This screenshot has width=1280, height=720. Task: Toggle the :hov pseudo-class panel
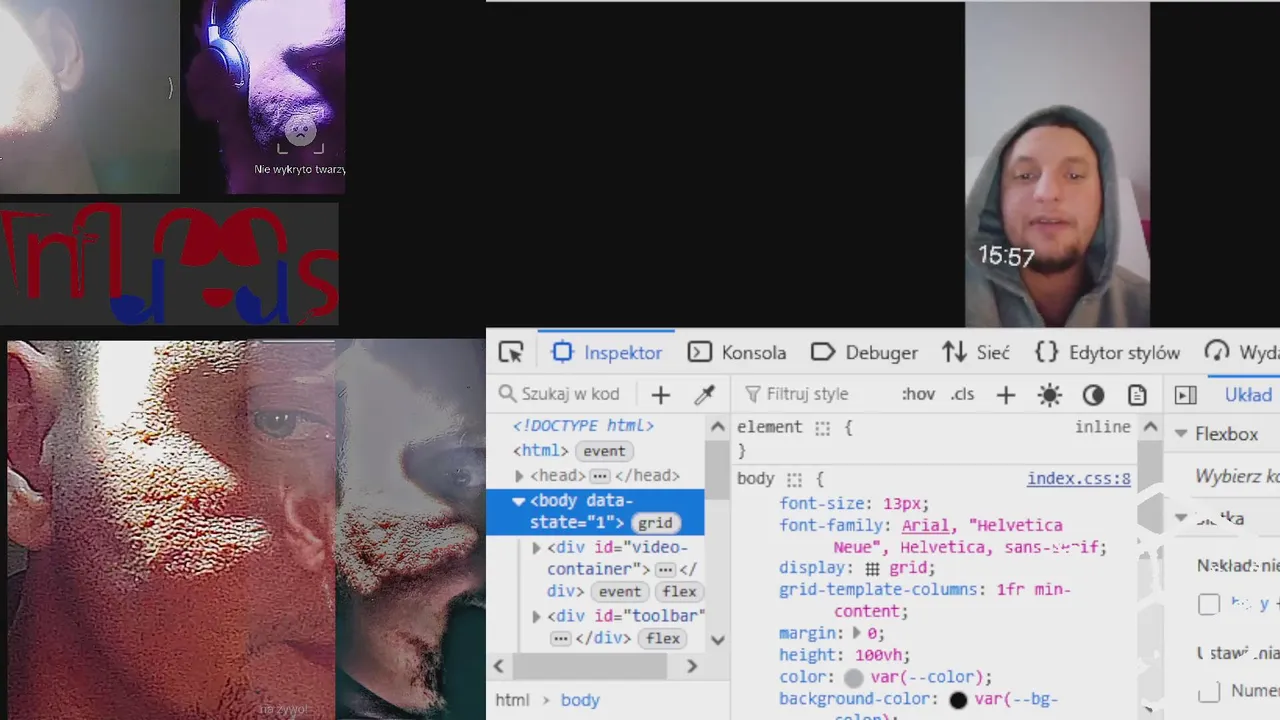(918, 394)
